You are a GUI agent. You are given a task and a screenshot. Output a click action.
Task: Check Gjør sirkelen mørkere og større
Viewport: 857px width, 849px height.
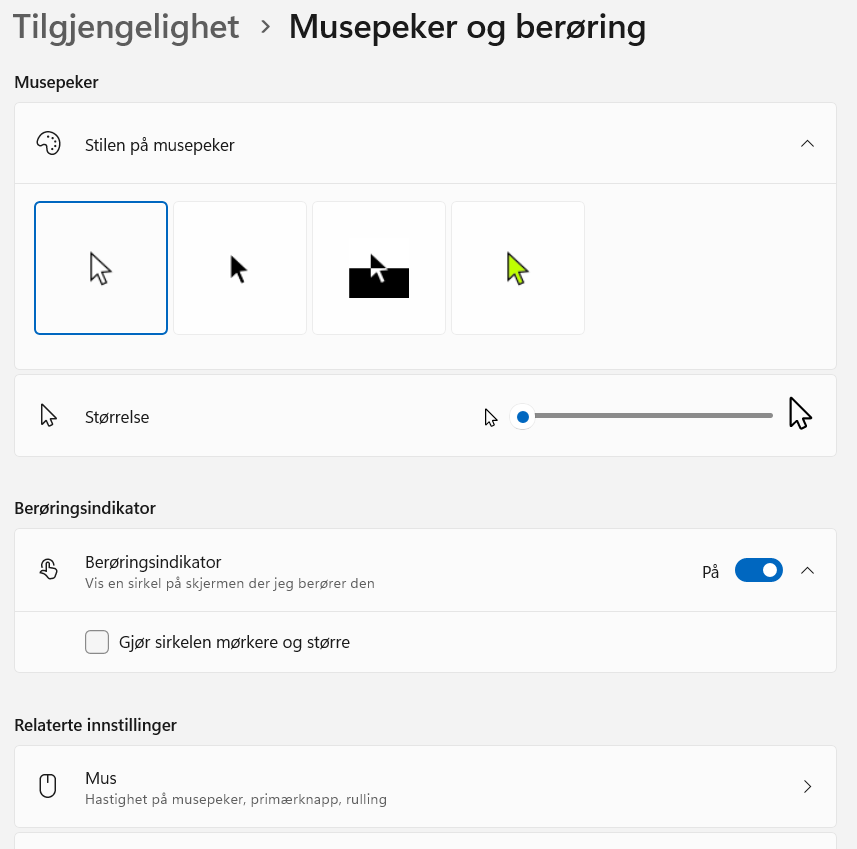(97, 642)
